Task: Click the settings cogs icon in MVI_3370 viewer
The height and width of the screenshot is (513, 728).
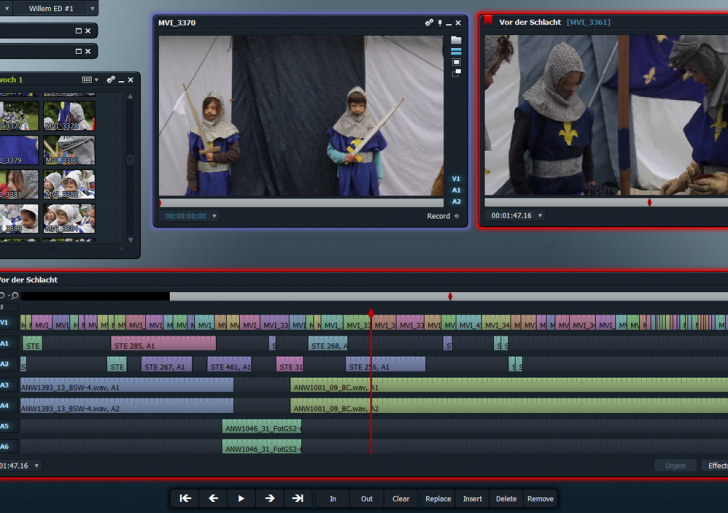Action: click(430, 22)
